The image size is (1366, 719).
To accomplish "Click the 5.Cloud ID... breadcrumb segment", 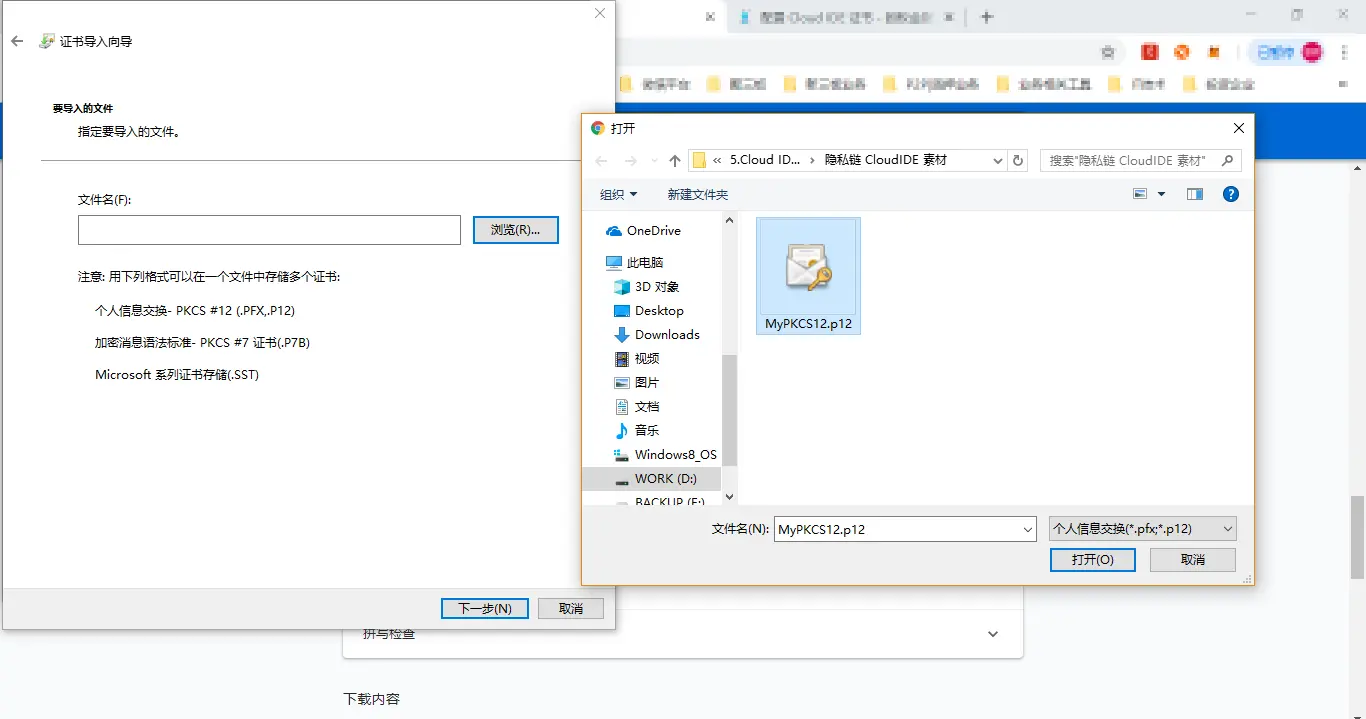I will (x=764, y=160).
